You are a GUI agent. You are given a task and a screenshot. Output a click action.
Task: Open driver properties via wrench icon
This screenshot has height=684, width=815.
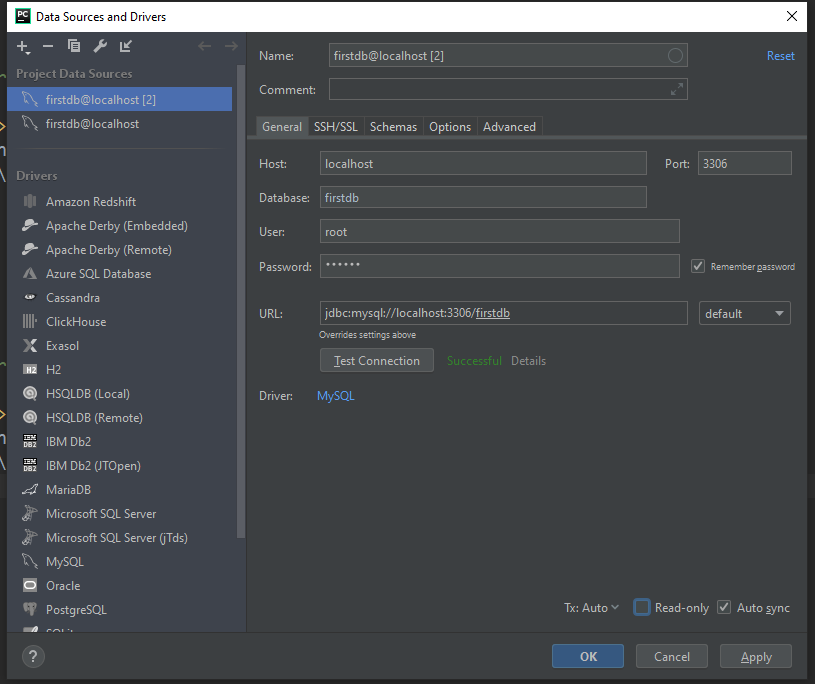[100, 46]
